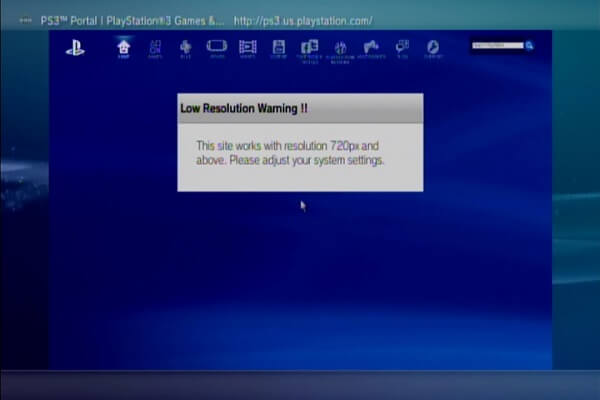The image size is (600, 400).
Task: Click the PS3 Portal page title
Action: (x=132, y=21)
